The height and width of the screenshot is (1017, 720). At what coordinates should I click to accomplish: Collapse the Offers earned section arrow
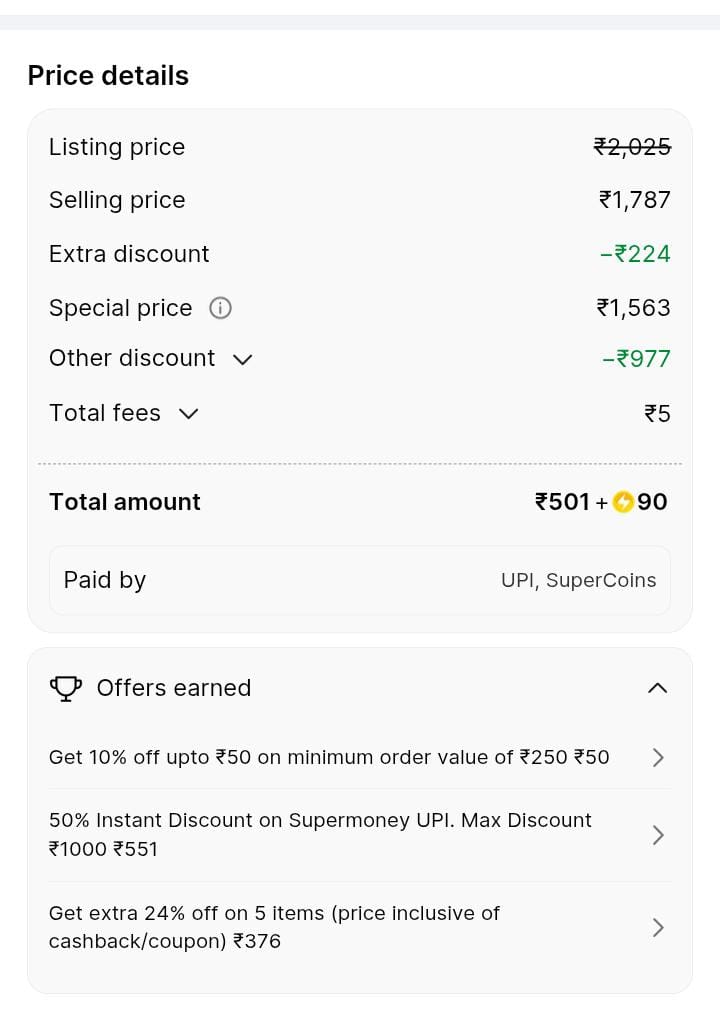pos(657,688)
